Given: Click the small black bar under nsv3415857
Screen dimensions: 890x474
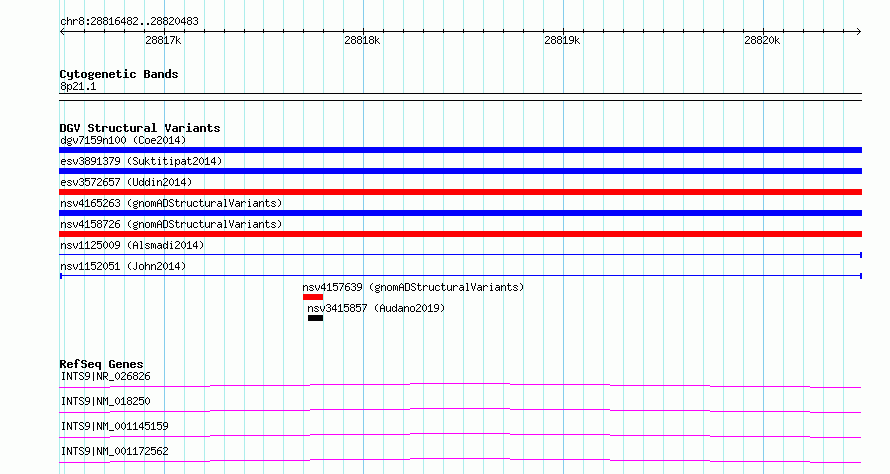Looking at the screenshot, I should (316, 318).
